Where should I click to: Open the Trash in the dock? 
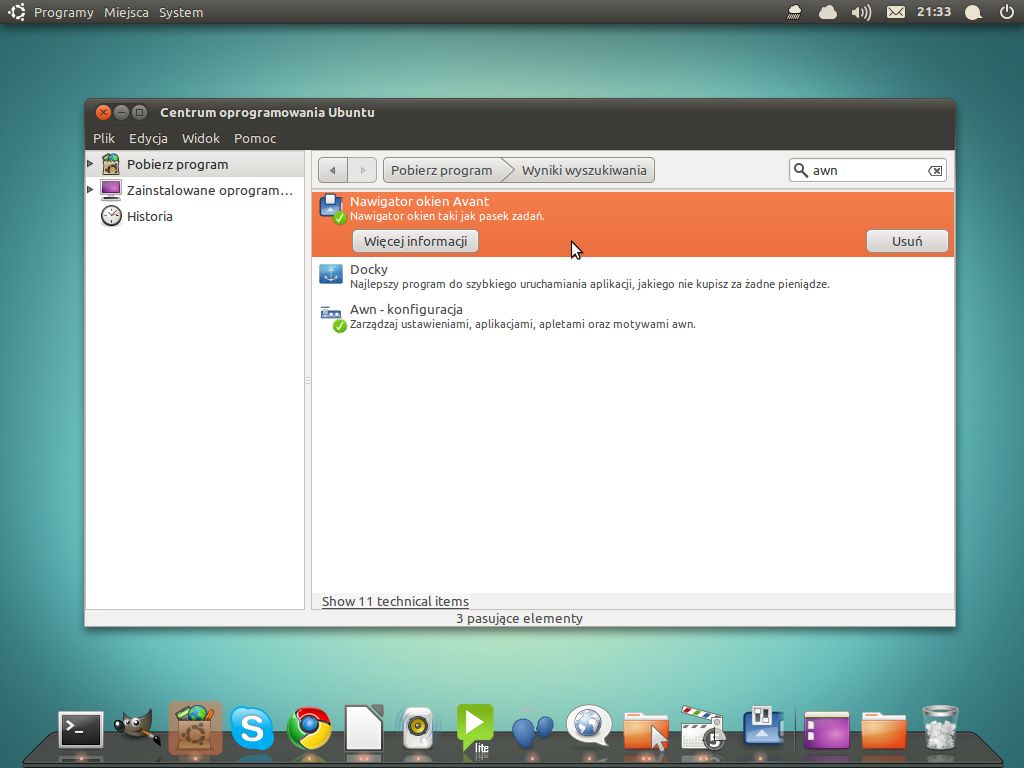[x=940, y=727]
